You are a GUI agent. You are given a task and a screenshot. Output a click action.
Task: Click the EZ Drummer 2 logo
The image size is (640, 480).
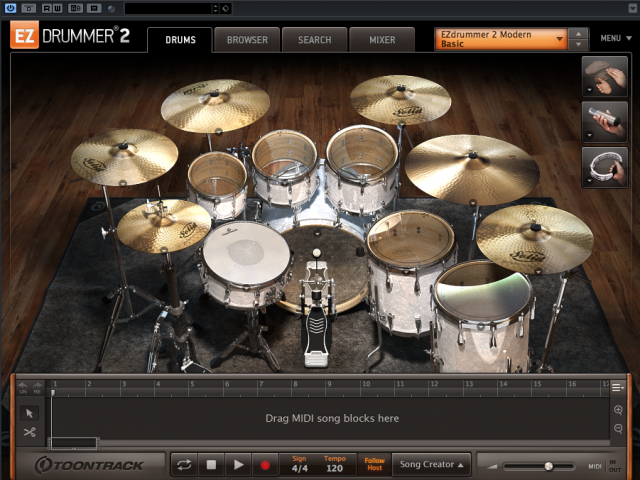(70, 36)
